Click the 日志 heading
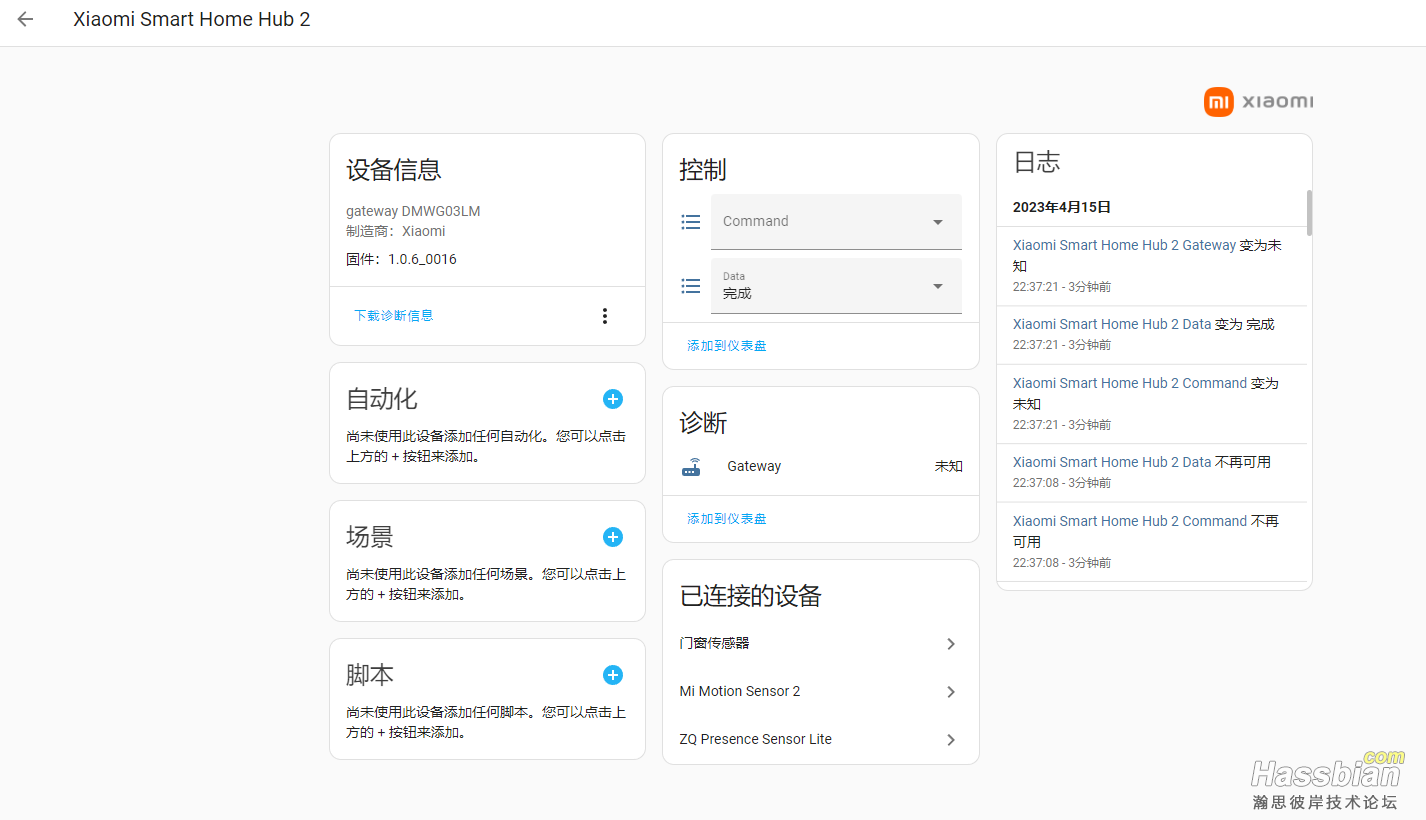 pos(1037,163)
